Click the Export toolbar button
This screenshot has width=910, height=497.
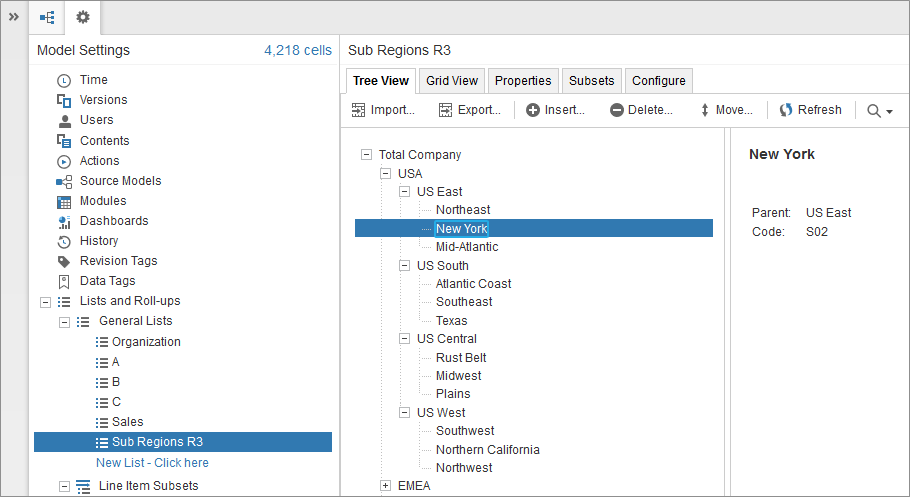[470, 110]
